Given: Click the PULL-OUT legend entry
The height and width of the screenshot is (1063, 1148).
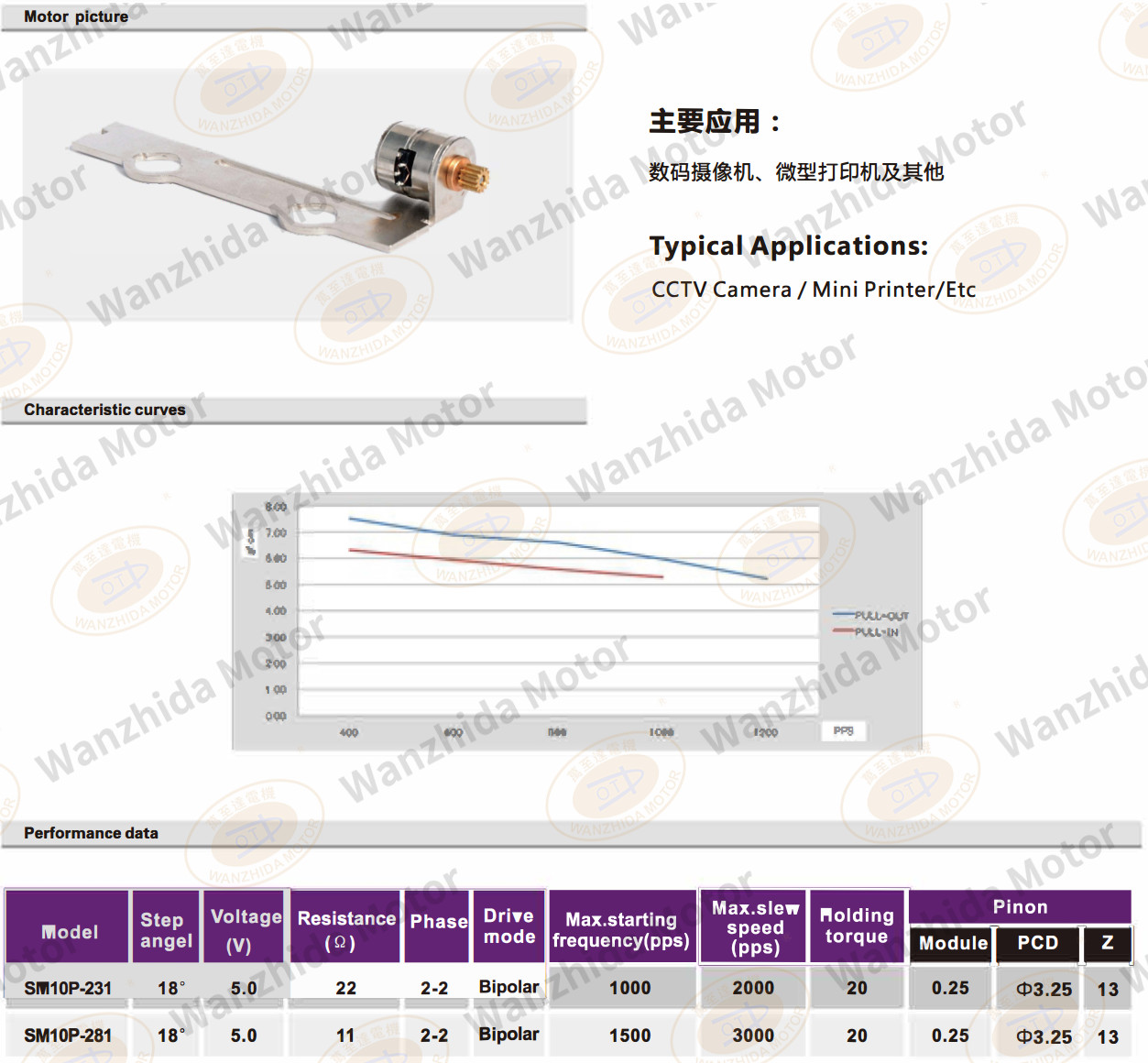Looking at the screenshot, I should 870,616.
